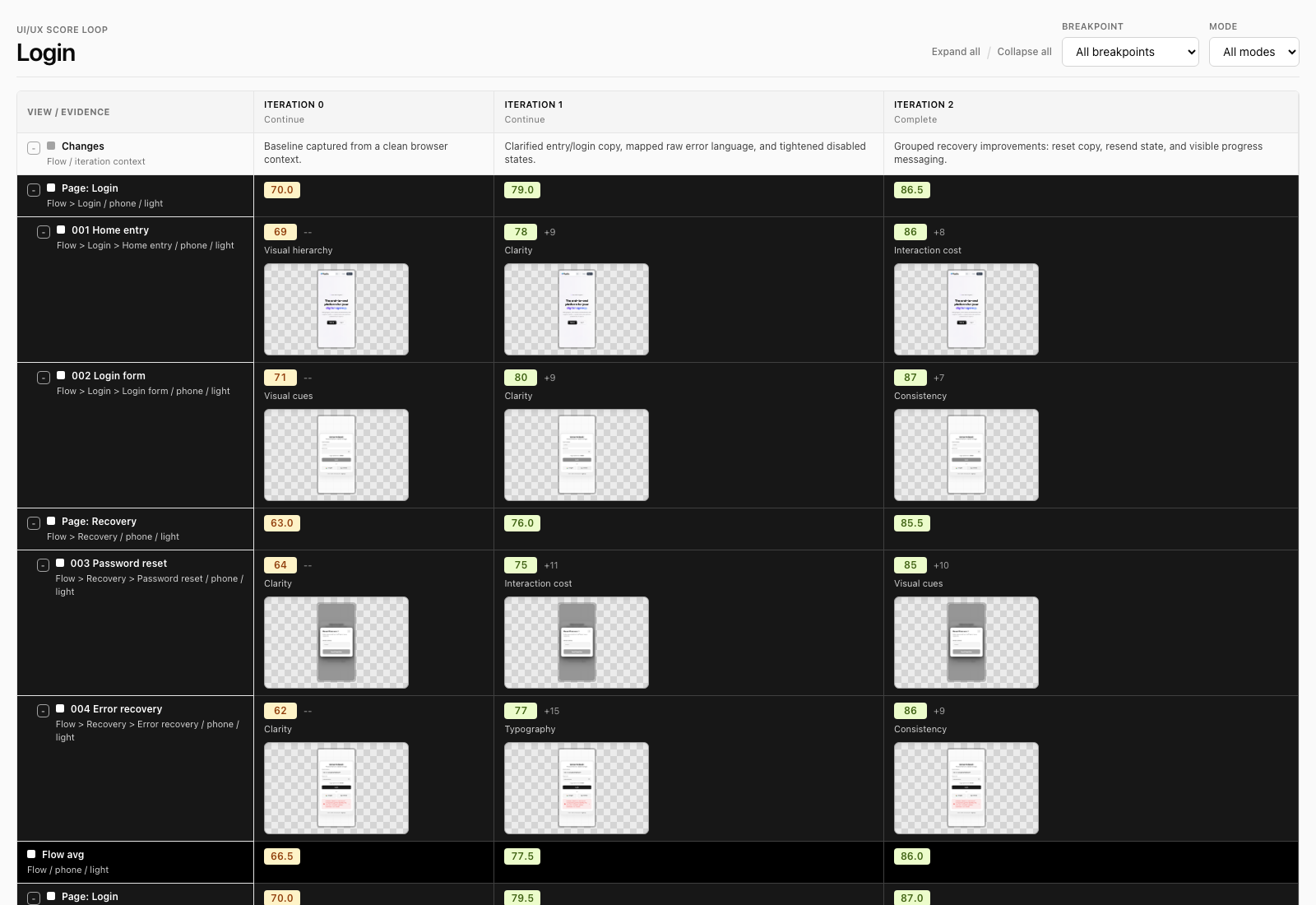Toggle the Changes row checkbox
Viewport: 1316px width, 905px height.
pos(51,146)
